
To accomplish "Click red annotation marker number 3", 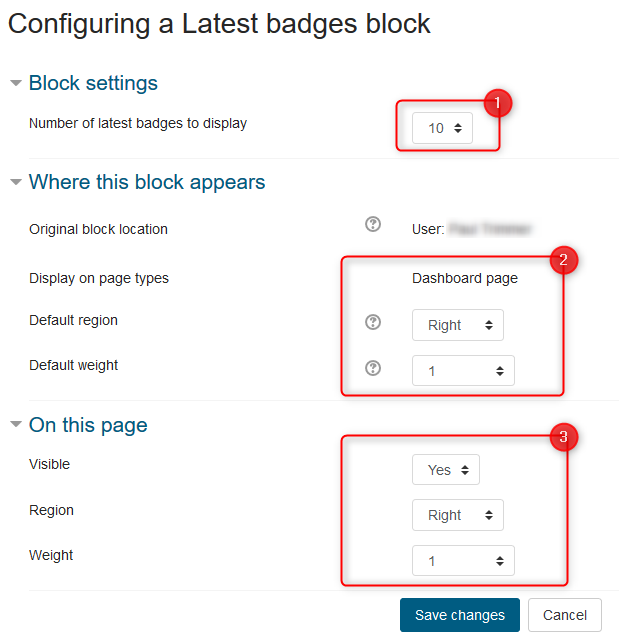I will pyautogui.click(x=564, y=437).
